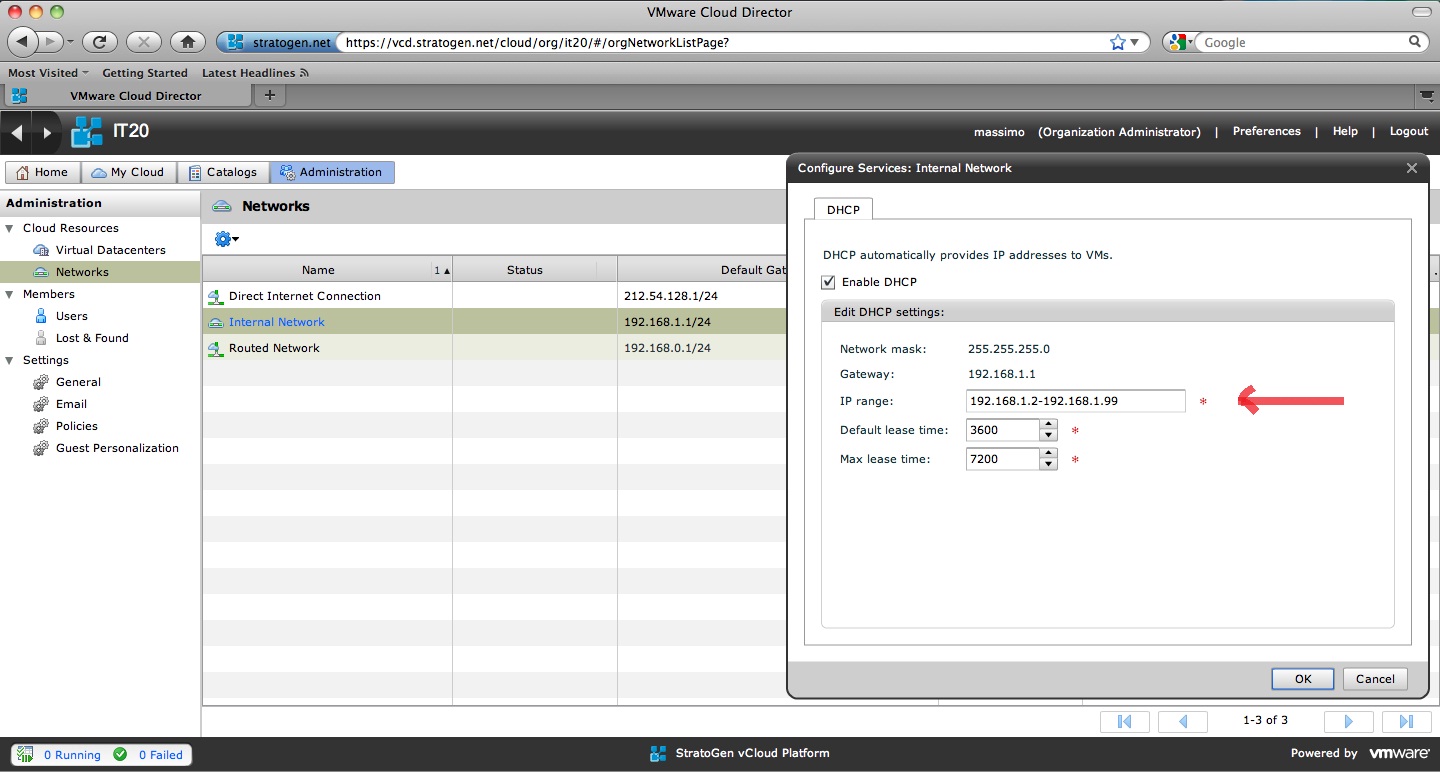Click the browser reload page icon

pyautogui.click(x=99, y=42)
